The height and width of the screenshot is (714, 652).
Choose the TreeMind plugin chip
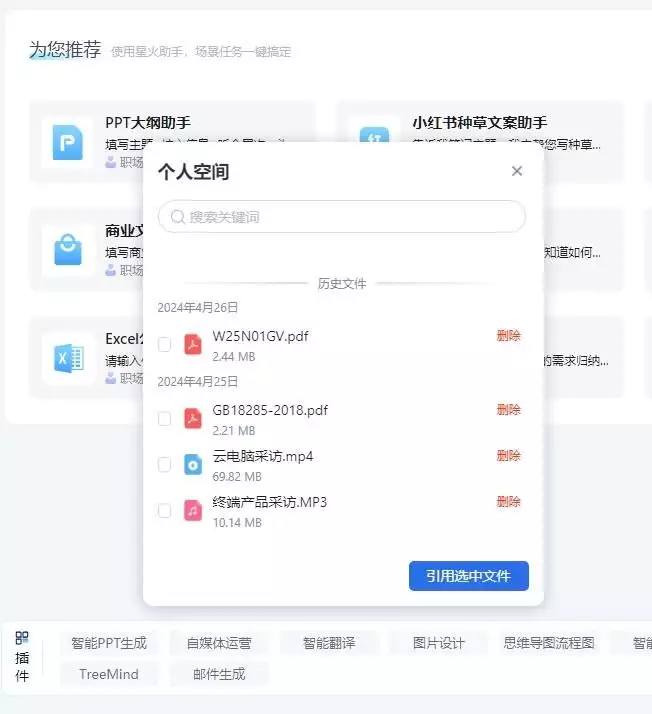click(109, 674)
